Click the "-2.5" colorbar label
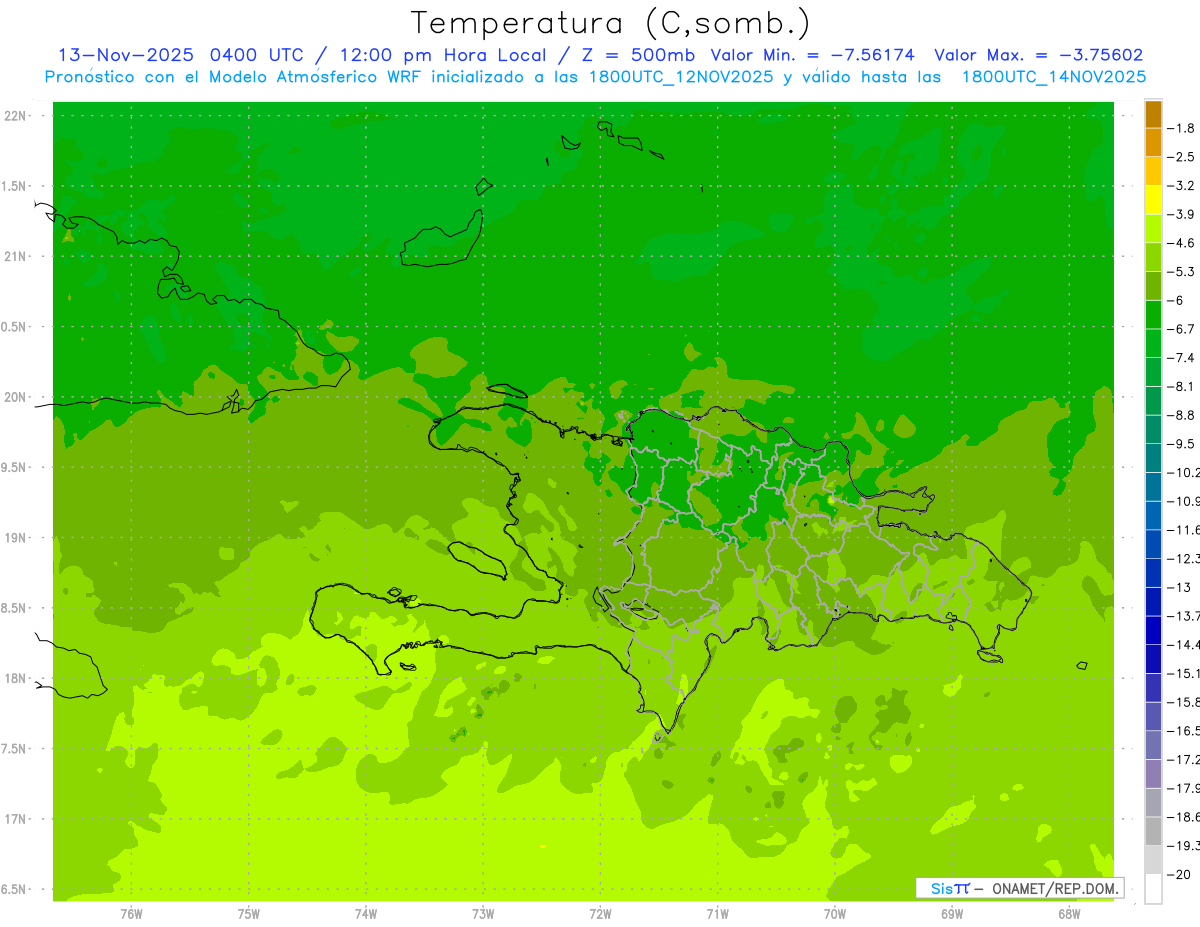The width and height of the screenshot is (1200, 927). coord(1182,157)
